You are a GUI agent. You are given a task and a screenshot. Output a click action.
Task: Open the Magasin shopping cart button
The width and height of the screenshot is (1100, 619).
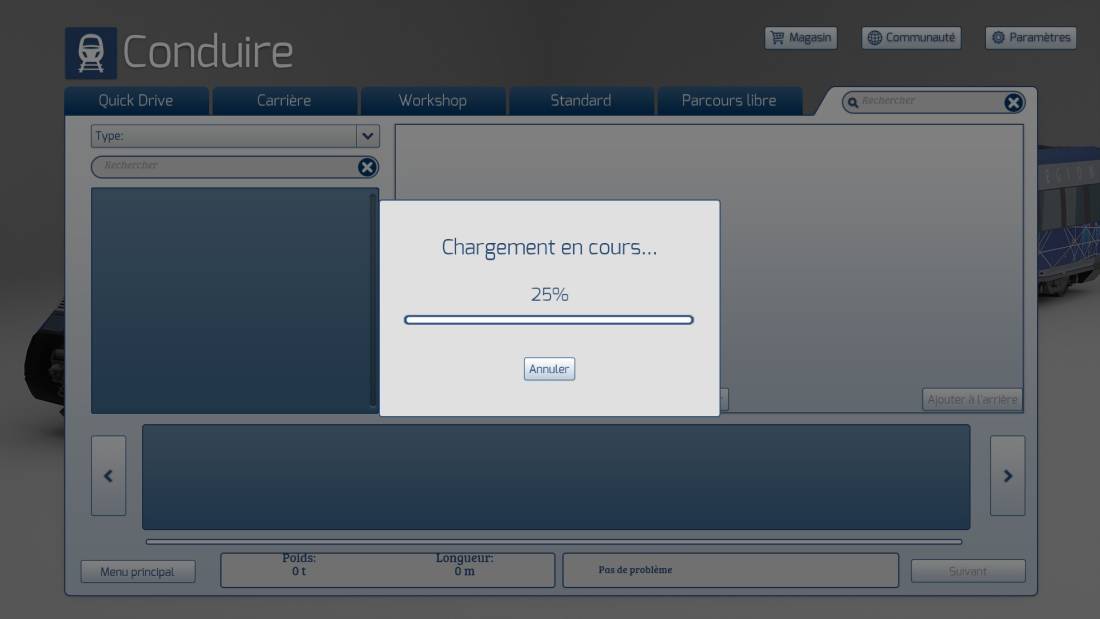[800, 38]
